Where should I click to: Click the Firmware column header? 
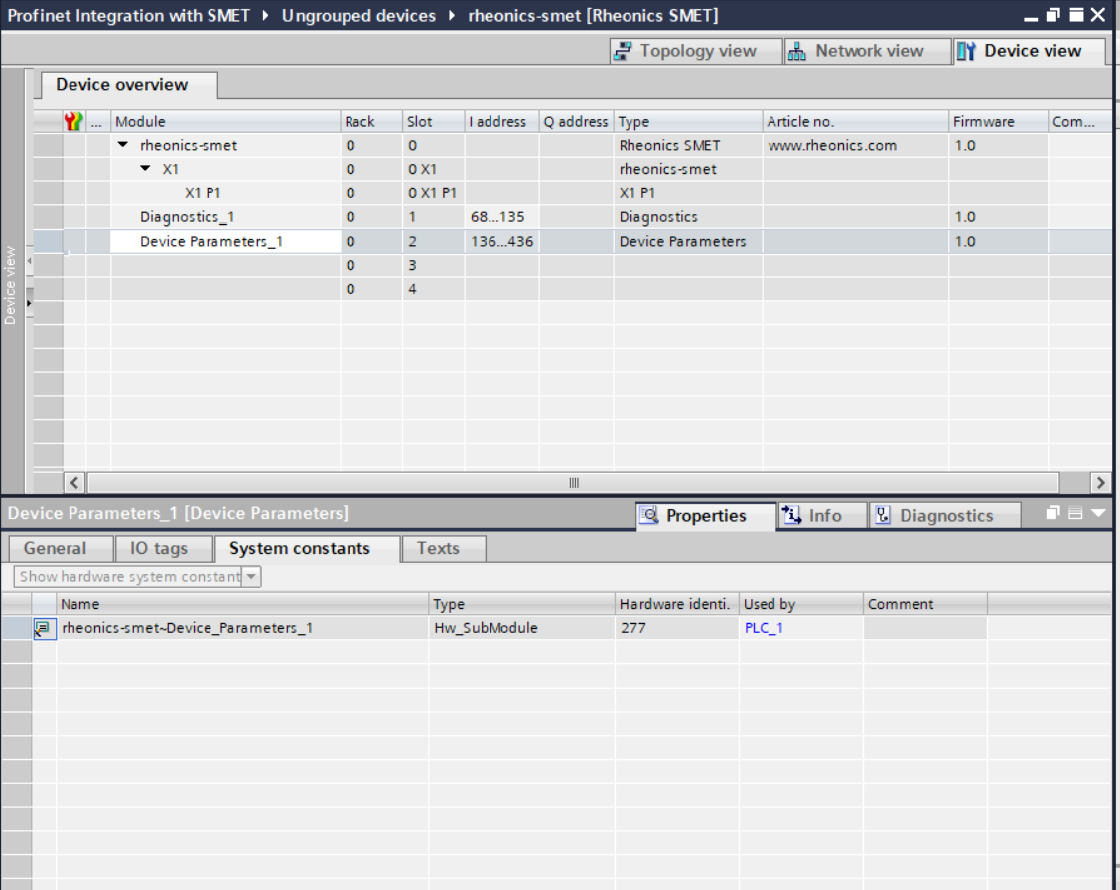point(999,121)
